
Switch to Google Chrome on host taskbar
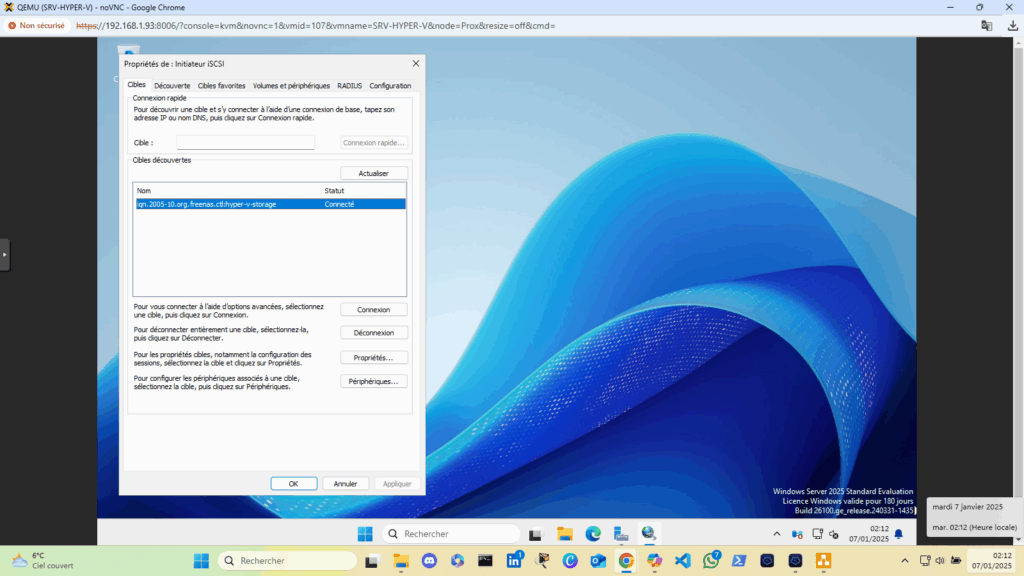click(626, 561)
